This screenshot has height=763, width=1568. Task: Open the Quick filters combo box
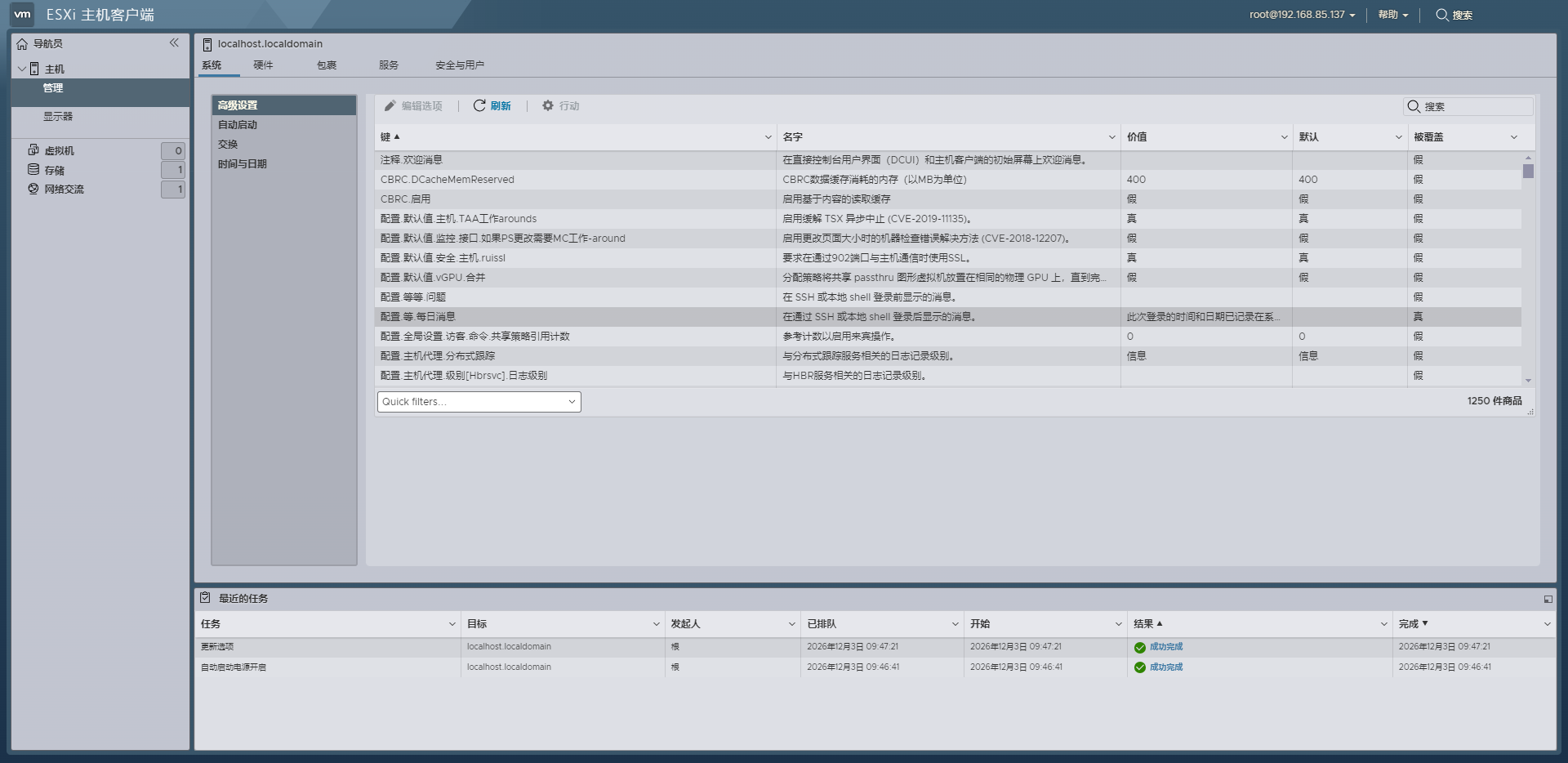tap(479, 401)
